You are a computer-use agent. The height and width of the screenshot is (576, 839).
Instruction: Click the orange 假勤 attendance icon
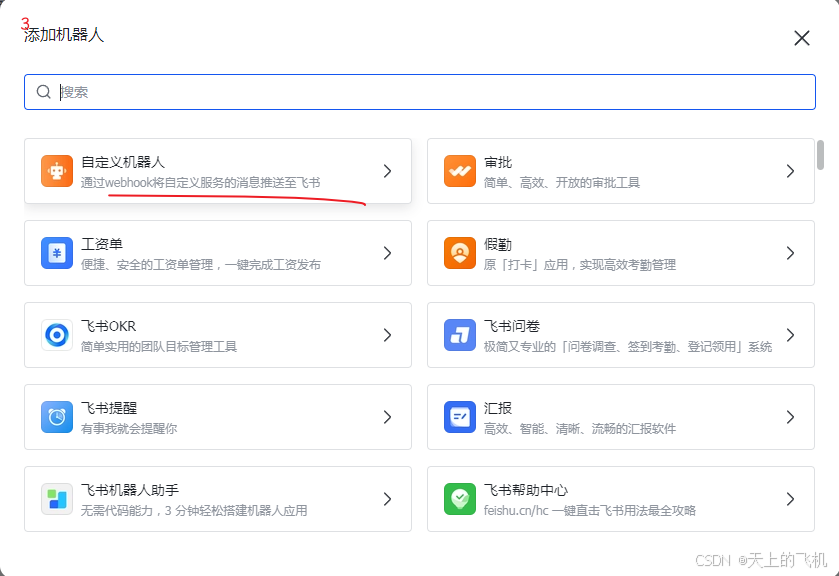click(460, 253)
